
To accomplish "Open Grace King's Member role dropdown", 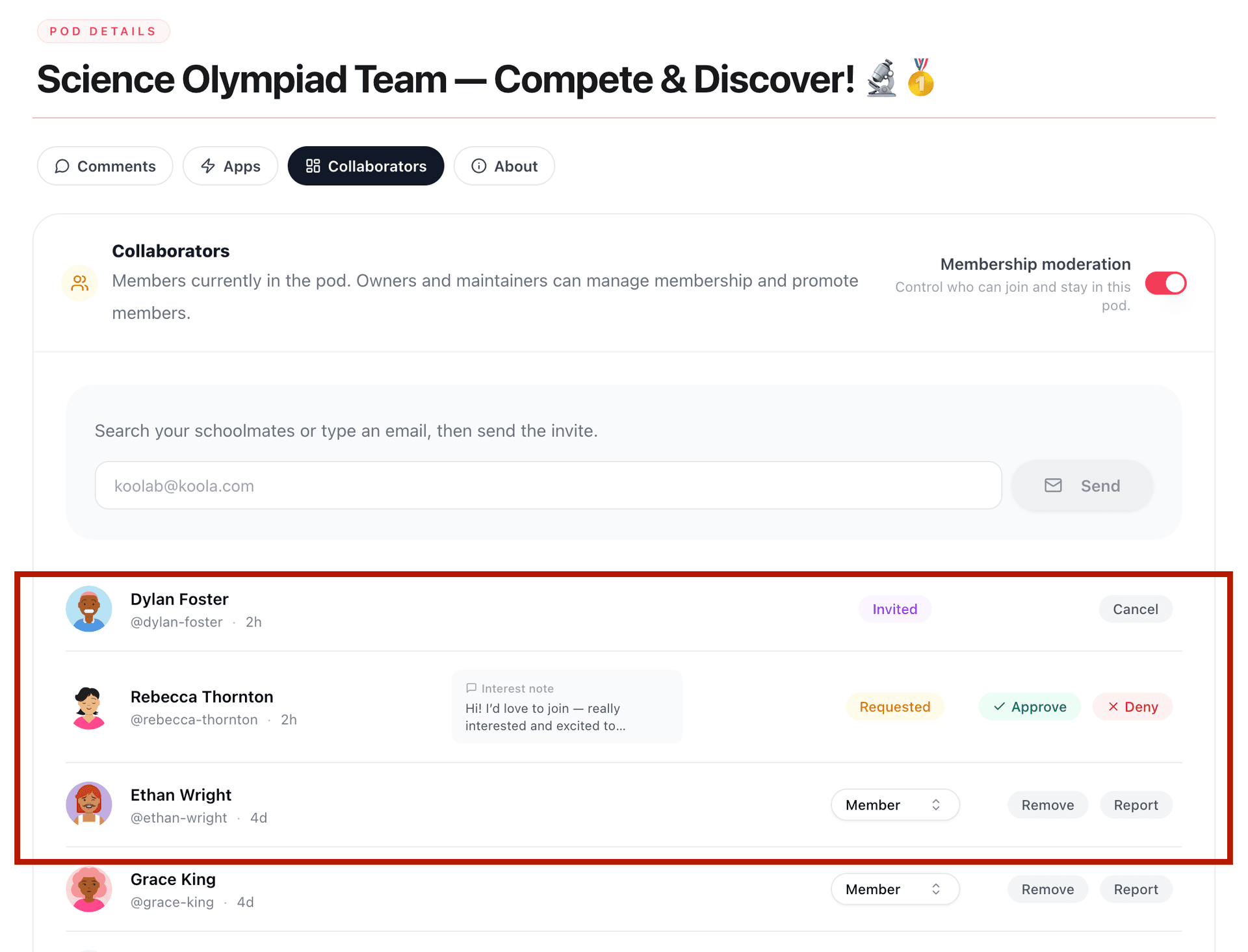I will pyautogui.click(x=894, y=889).
